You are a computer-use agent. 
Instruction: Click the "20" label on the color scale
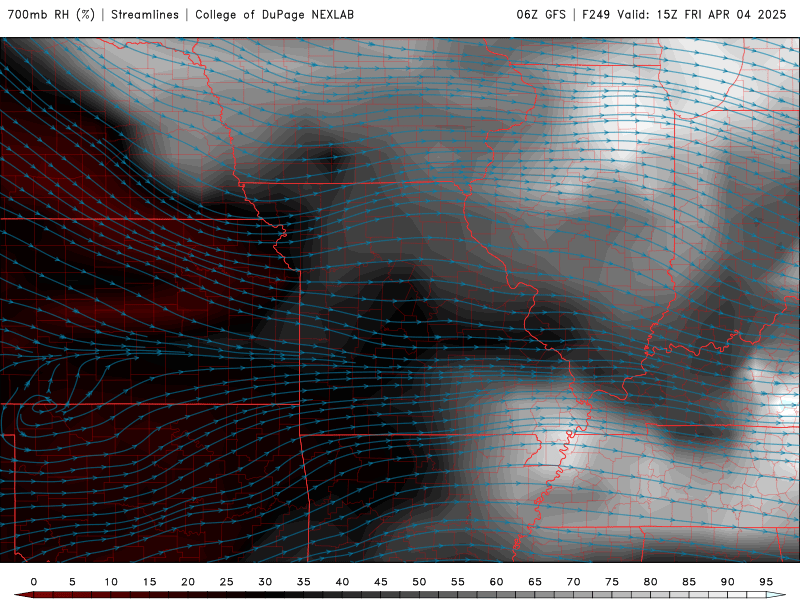click(x=188, y=582)
